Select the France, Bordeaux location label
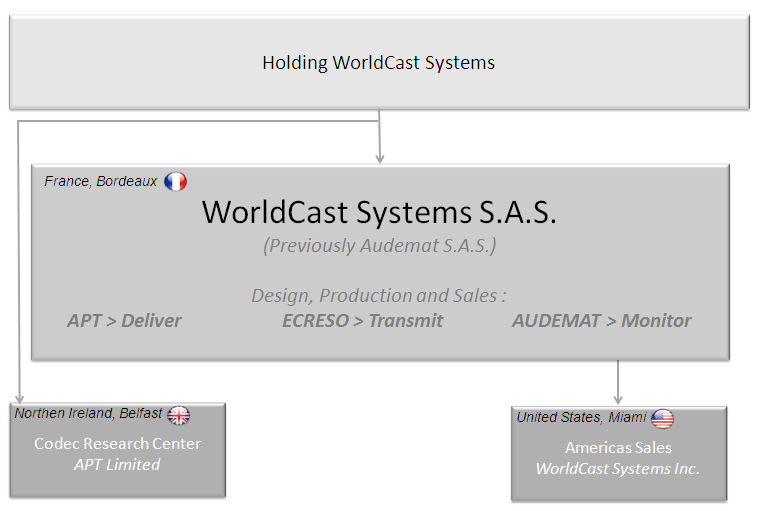759x511 pixels. (x=100, y=181)
